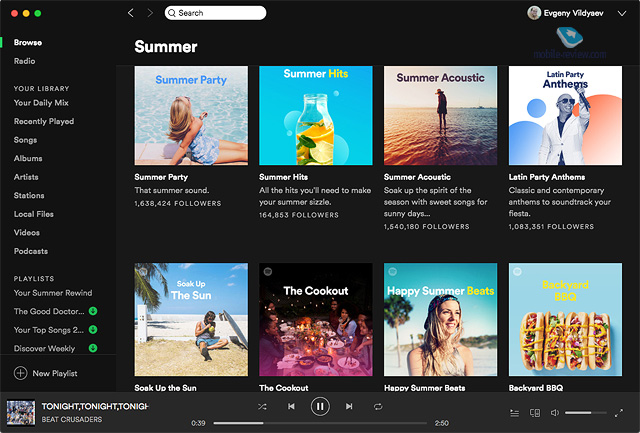The height and width of the screenshot is (433, 640).
Task: Skip to next track
Action: point(349,406)
